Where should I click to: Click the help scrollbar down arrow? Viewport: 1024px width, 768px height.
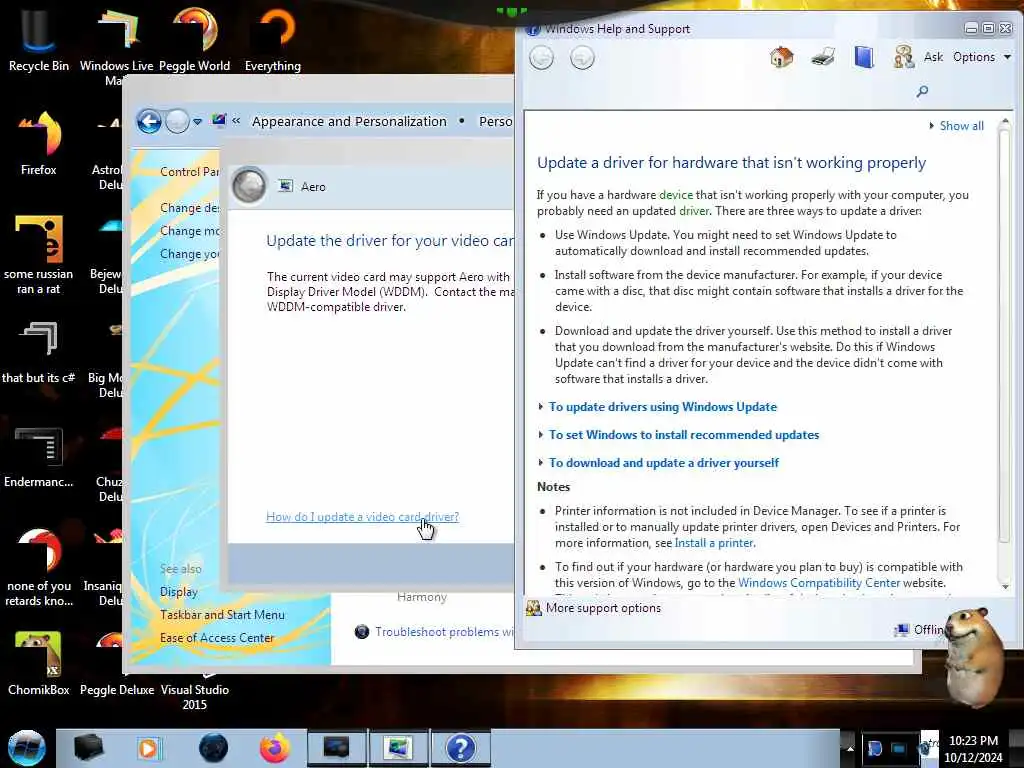click(x=1005, y=586)
